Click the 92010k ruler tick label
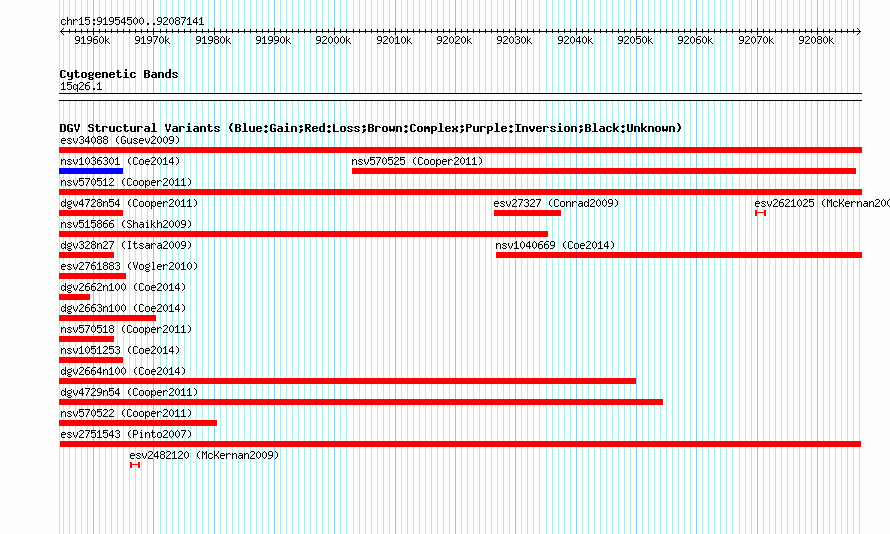The image size is (890, 534). [394, 40]
